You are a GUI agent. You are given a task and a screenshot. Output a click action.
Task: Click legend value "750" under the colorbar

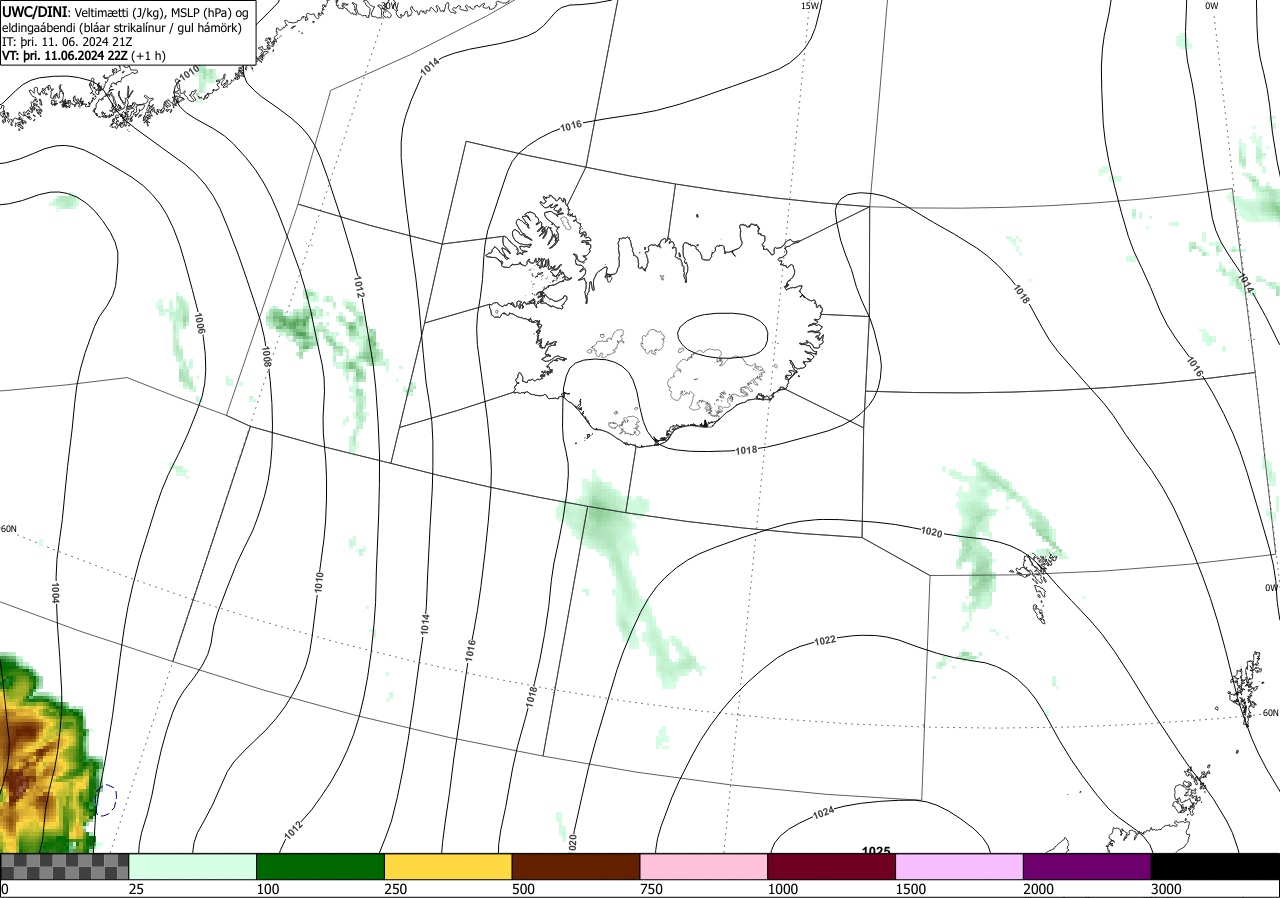tap(652, 889)
